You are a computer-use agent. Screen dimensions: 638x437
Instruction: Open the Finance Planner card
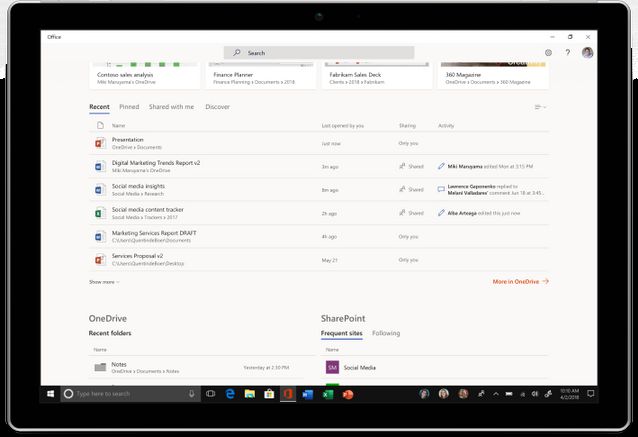coord(261,75)
